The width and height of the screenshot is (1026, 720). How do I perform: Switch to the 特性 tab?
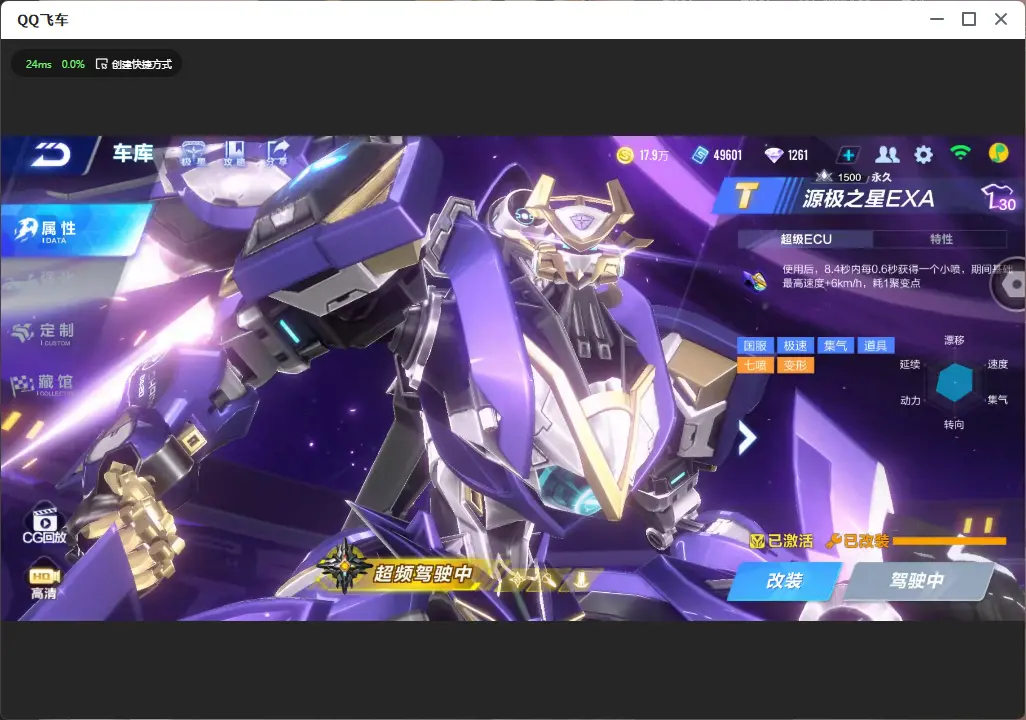[941, 239]
